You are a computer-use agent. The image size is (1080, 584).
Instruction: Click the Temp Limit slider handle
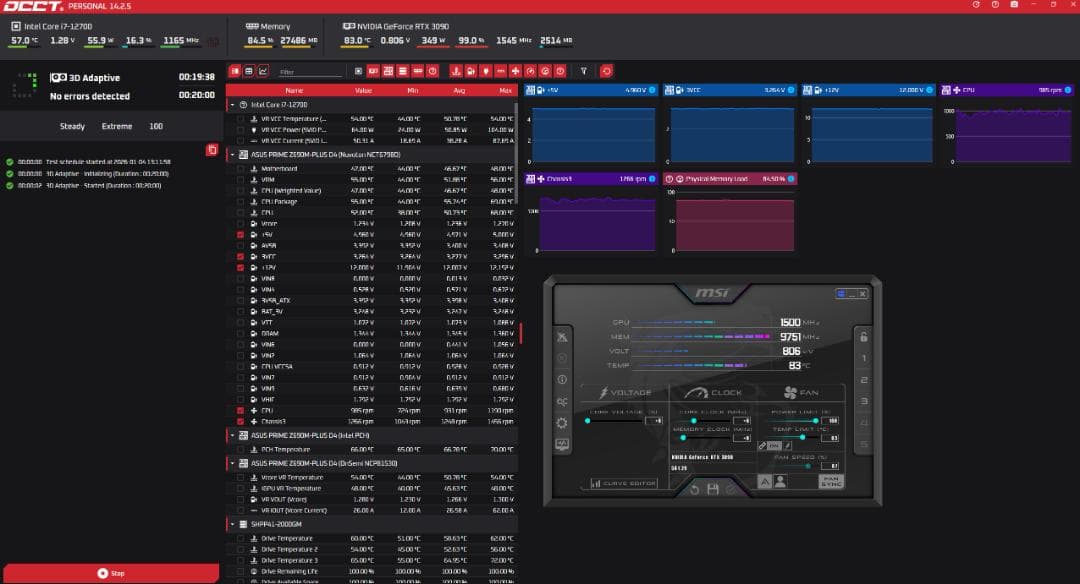pos(804,438)
